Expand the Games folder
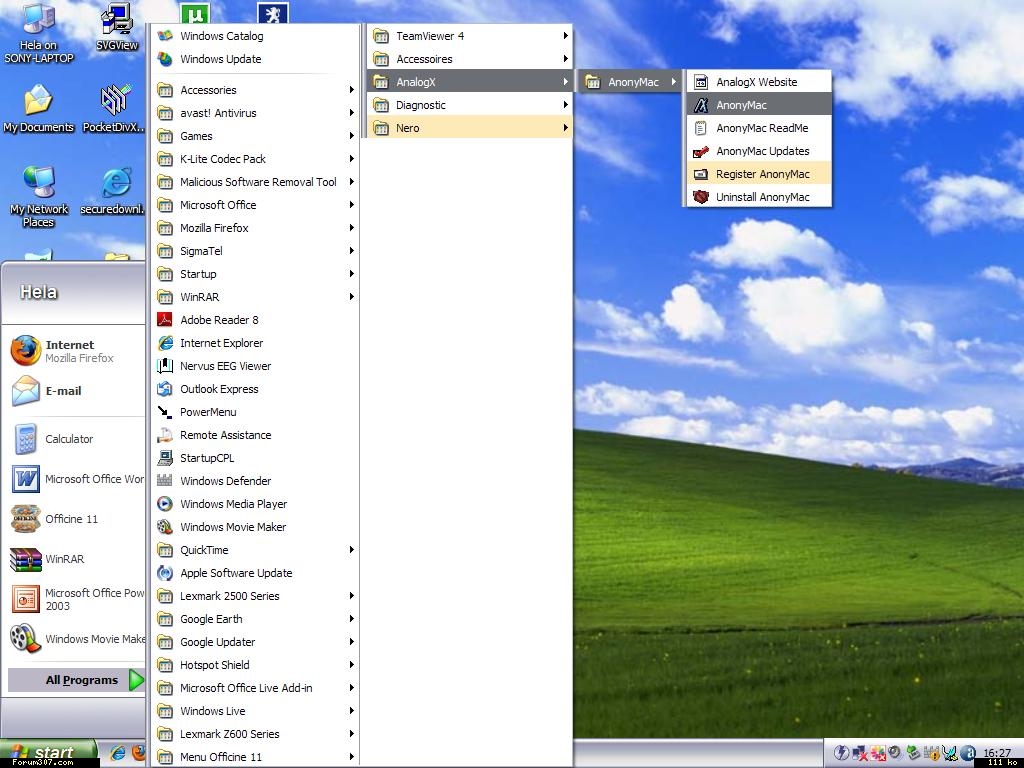This screenshot has width=1024, height=768. point(256,136)
